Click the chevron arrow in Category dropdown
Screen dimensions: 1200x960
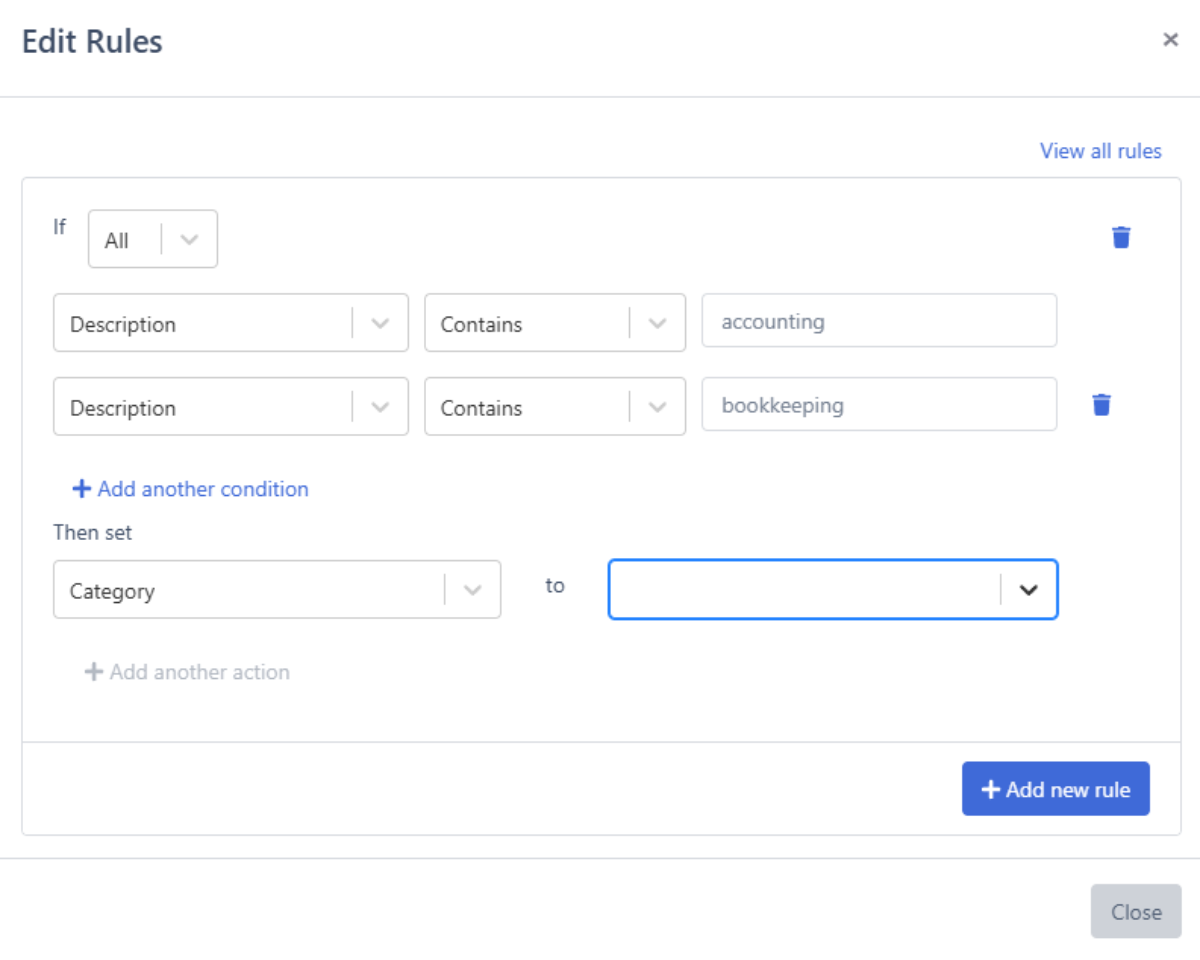pos(472,590)
